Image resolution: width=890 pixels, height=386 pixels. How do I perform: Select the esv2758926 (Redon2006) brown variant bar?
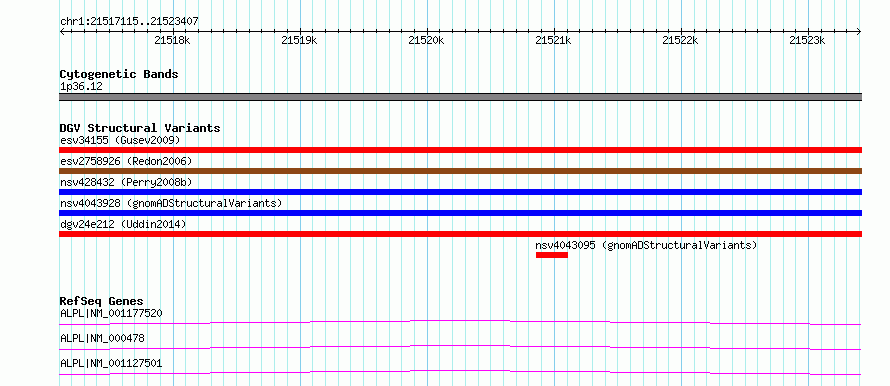(x=460, y=171)
